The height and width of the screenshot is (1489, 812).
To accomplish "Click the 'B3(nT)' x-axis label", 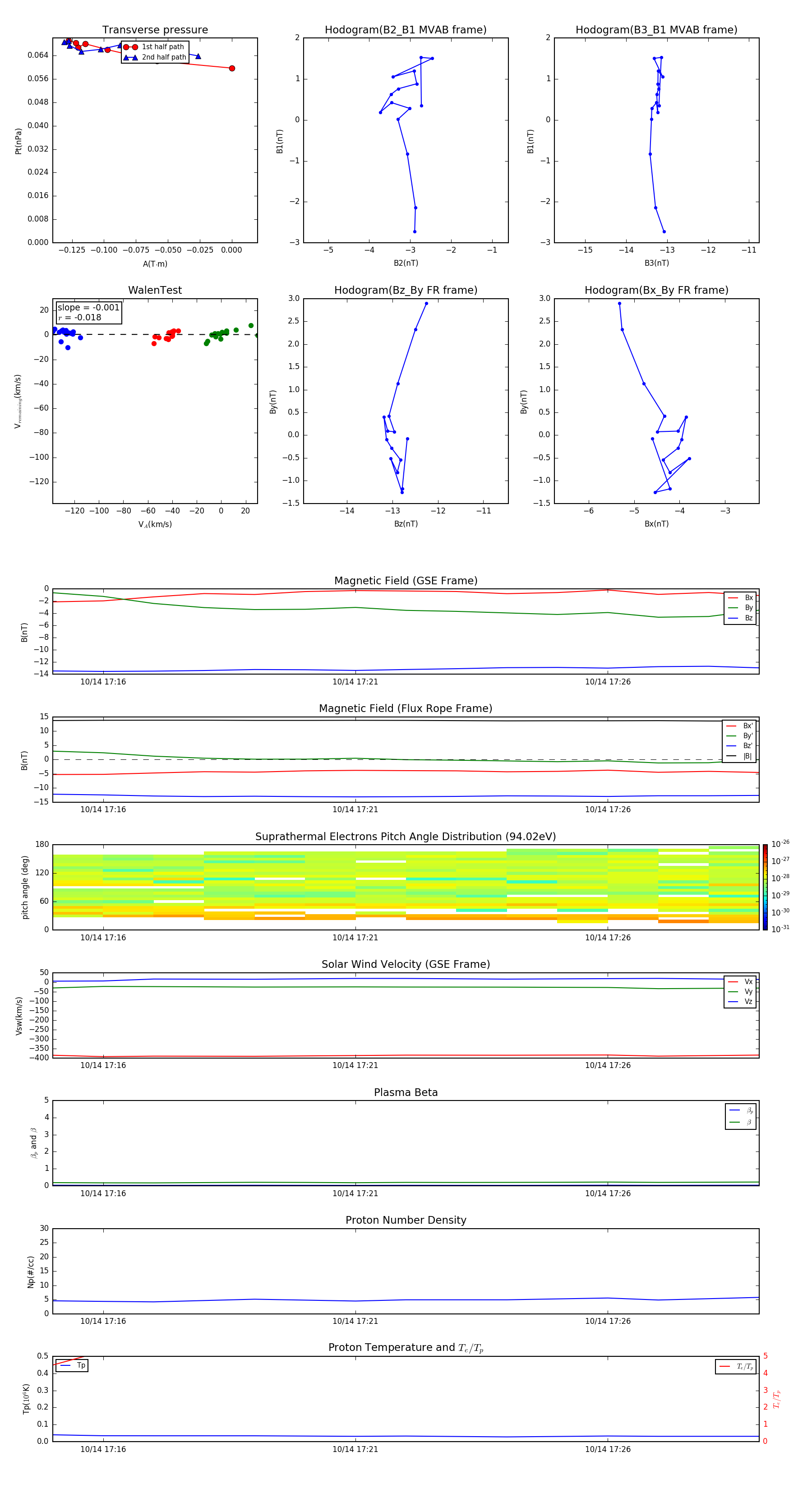I will point(656,263).
